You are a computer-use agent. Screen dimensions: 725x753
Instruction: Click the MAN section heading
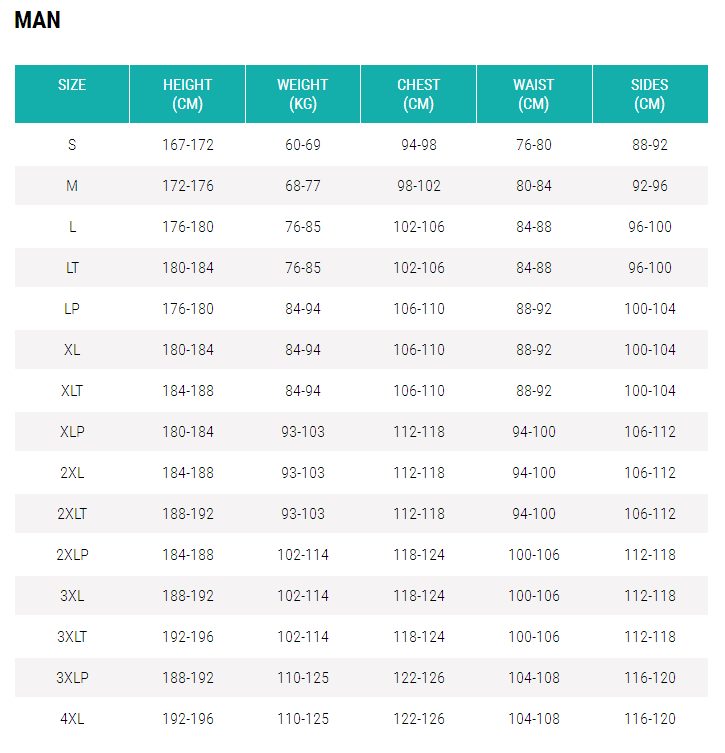click(x=38, y=21)
